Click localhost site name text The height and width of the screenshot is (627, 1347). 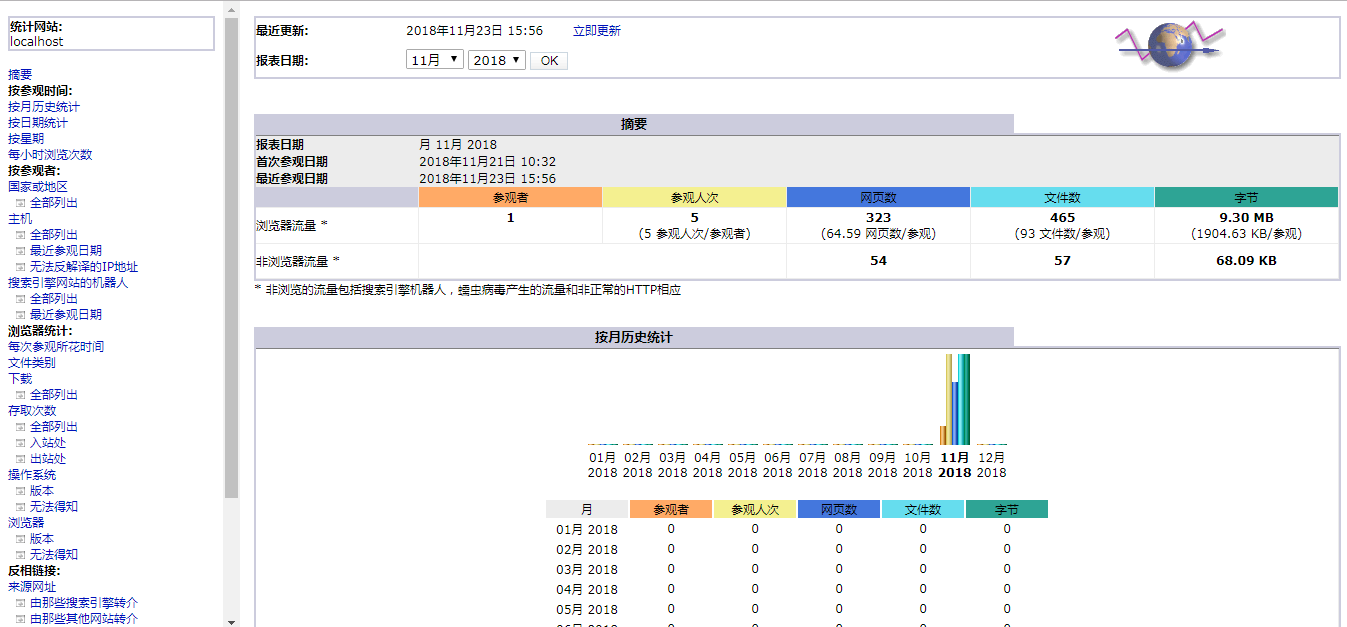(x=36, y=42)
